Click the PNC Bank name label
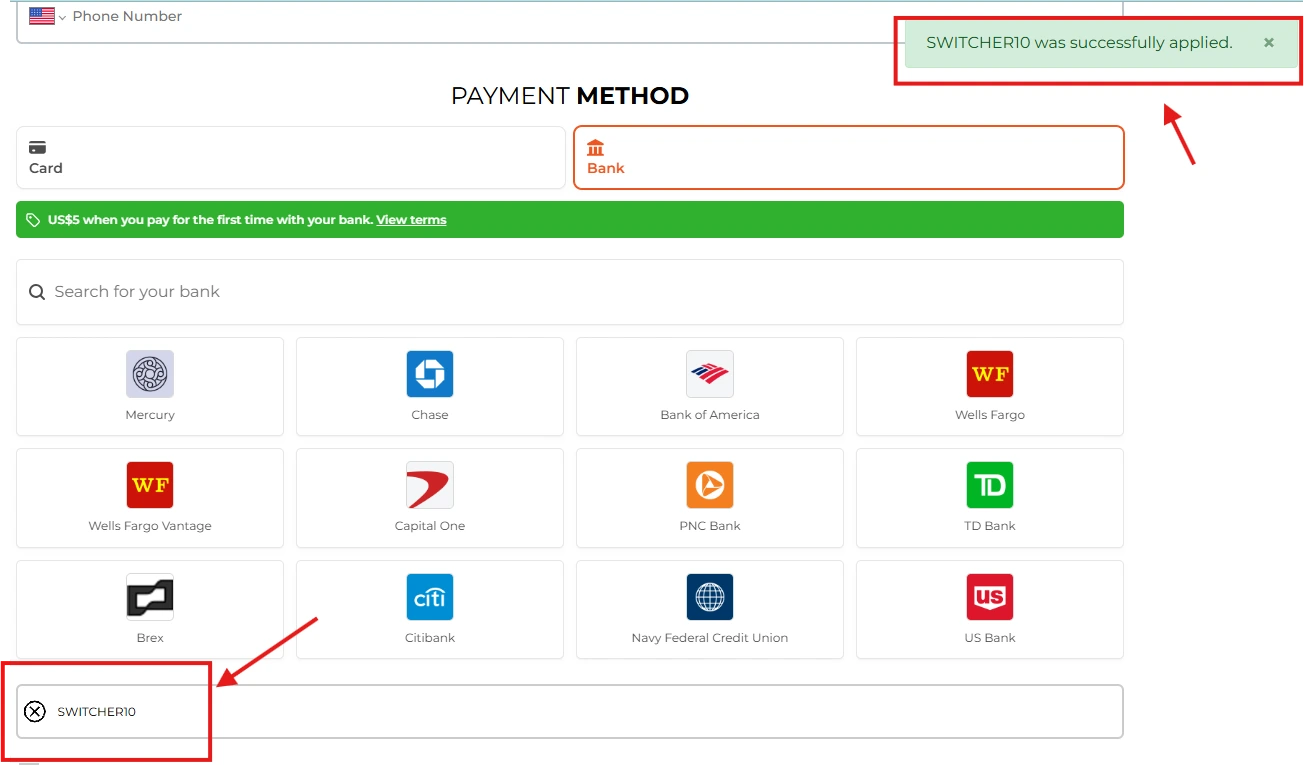 [710, 526]
